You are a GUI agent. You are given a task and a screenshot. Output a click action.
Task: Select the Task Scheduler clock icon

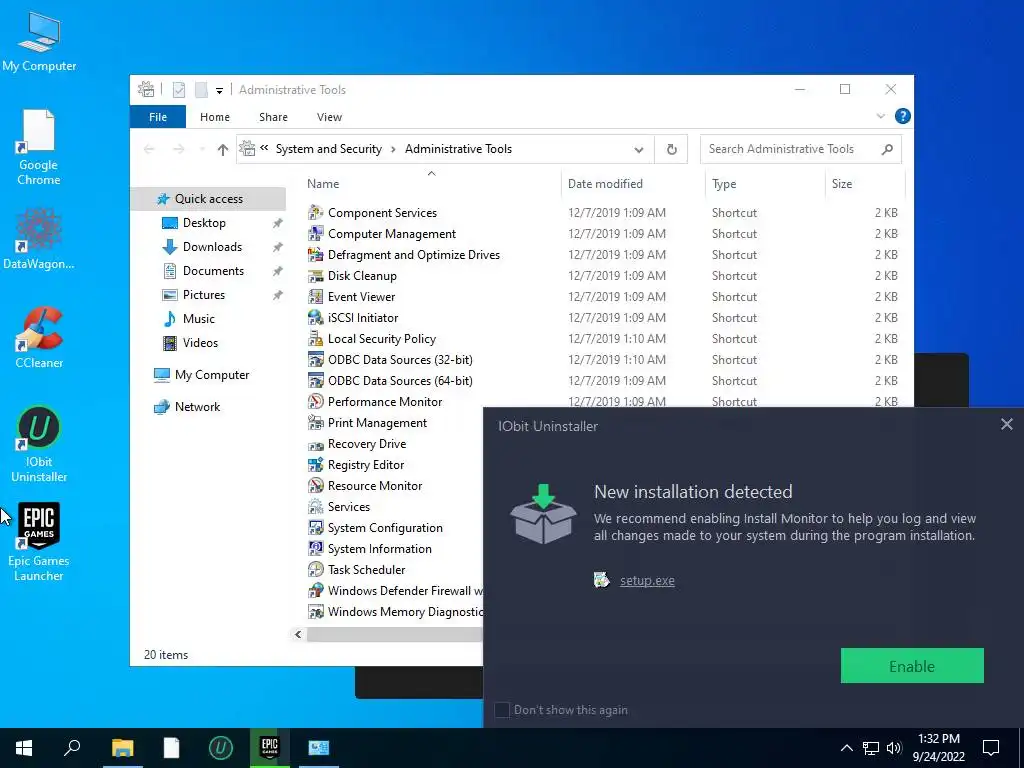315,569
